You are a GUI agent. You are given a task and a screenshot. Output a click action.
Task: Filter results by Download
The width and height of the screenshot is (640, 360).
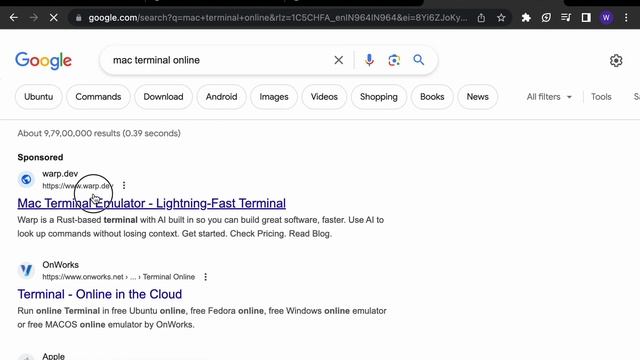163,97
